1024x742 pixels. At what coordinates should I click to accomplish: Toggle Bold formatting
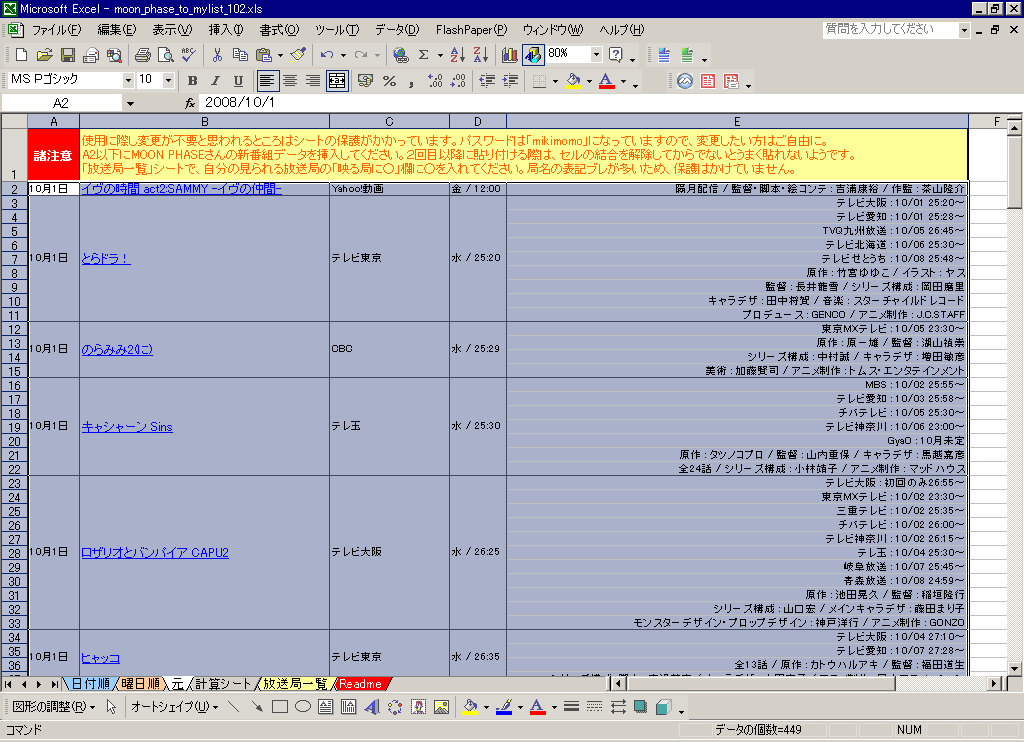[x=192, y=81]
